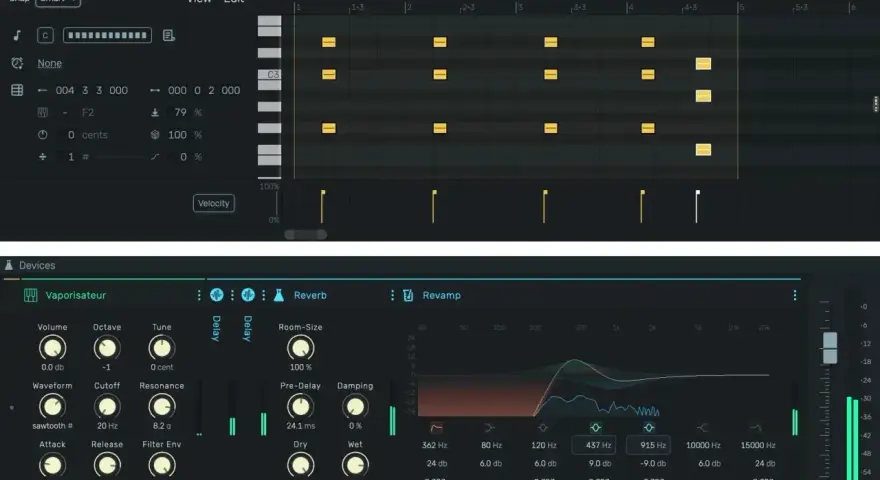Toggle Revamp high-pass band at 362 Hz
The width and height of the screenshot is (880, 480).
tap(436, 428)
